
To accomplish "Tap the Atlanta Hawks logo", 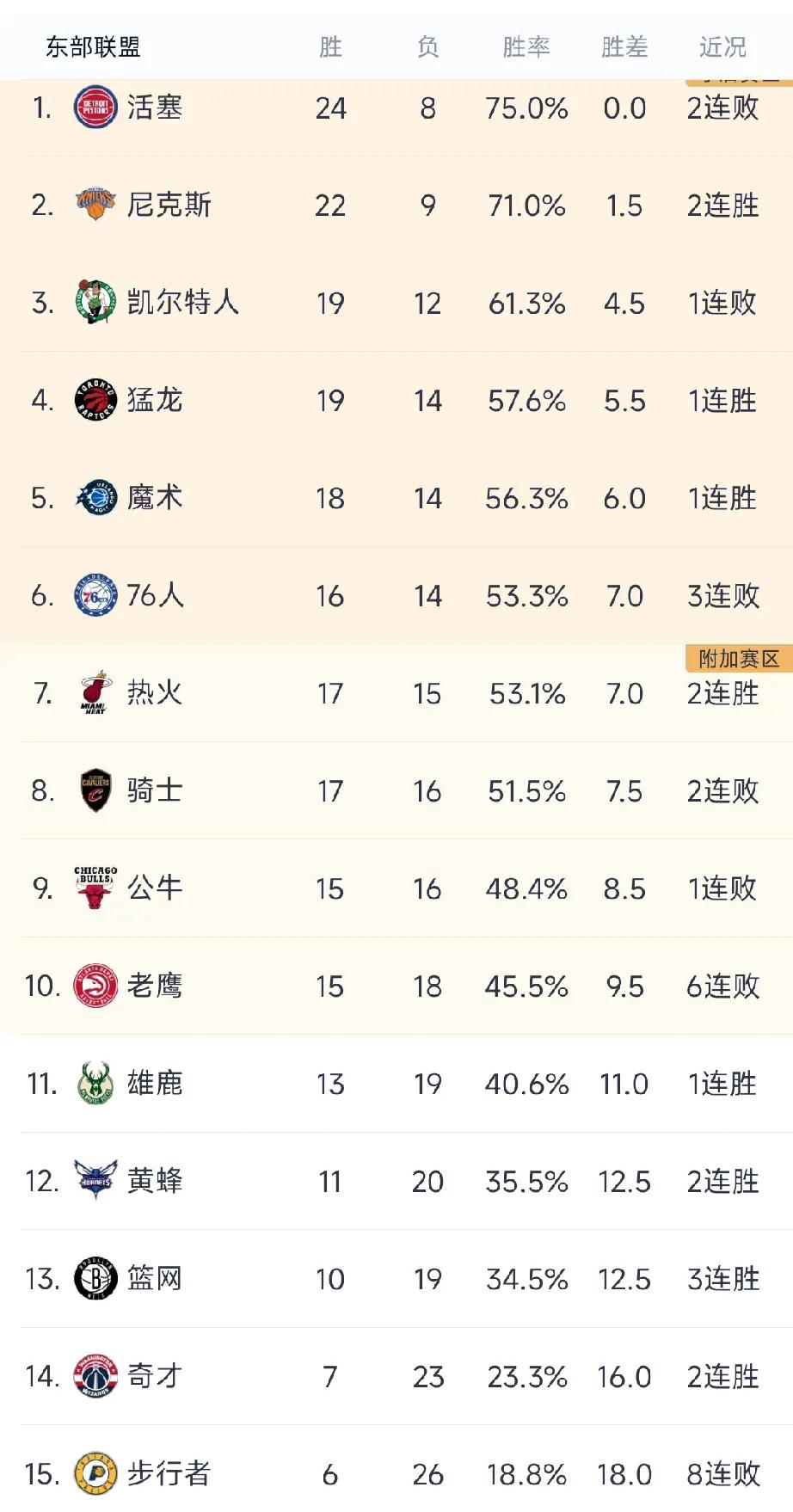I will [x=95, y=986].
